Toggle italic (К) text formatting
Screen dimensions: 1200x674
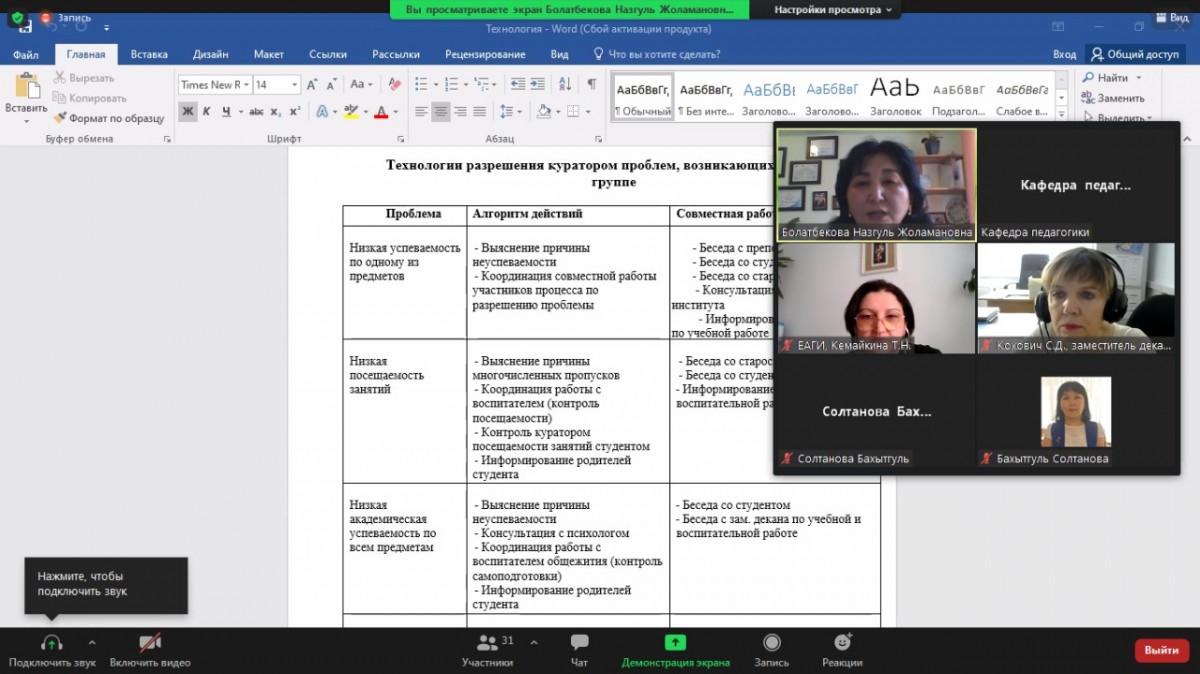pyautogui.click(x=208, y=111)
